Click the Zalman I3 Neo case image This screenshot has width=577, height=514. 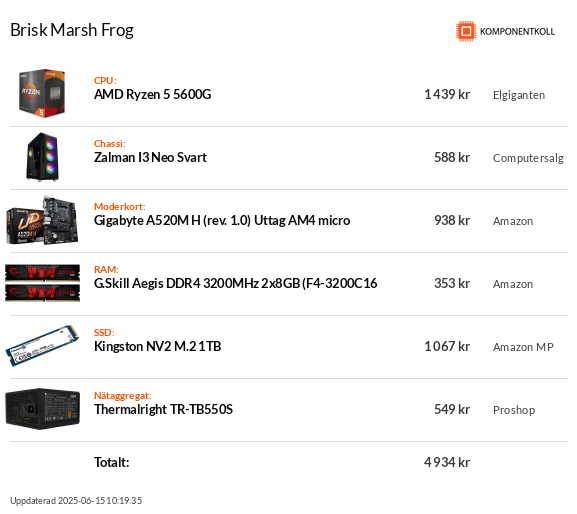pyautogui.click(x=43, y=157)
